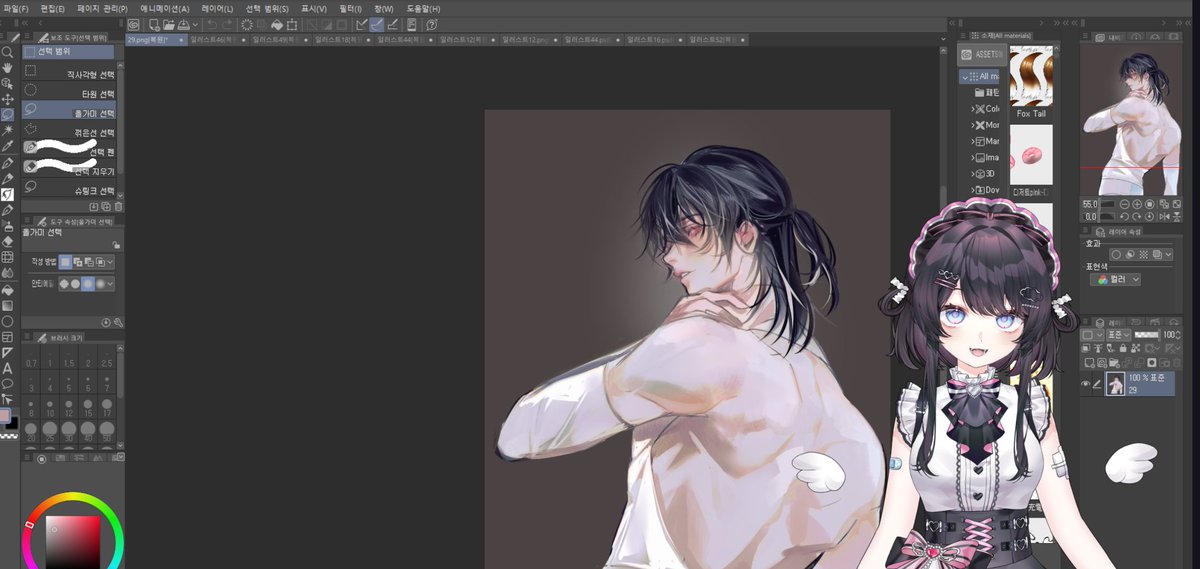
Task: Click Zoom in icon in Navigator
Action: [1139, 204]
